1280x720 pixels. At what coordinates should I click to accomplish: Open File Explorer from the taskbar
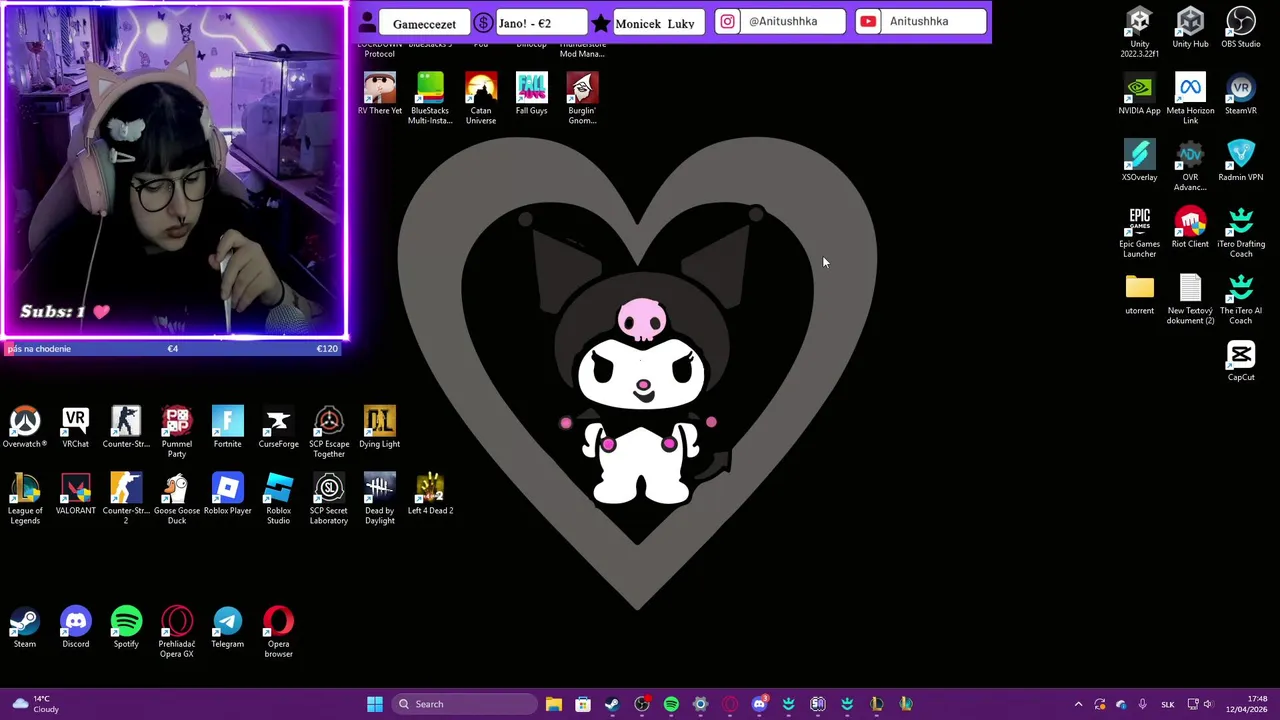click(554, 704)
